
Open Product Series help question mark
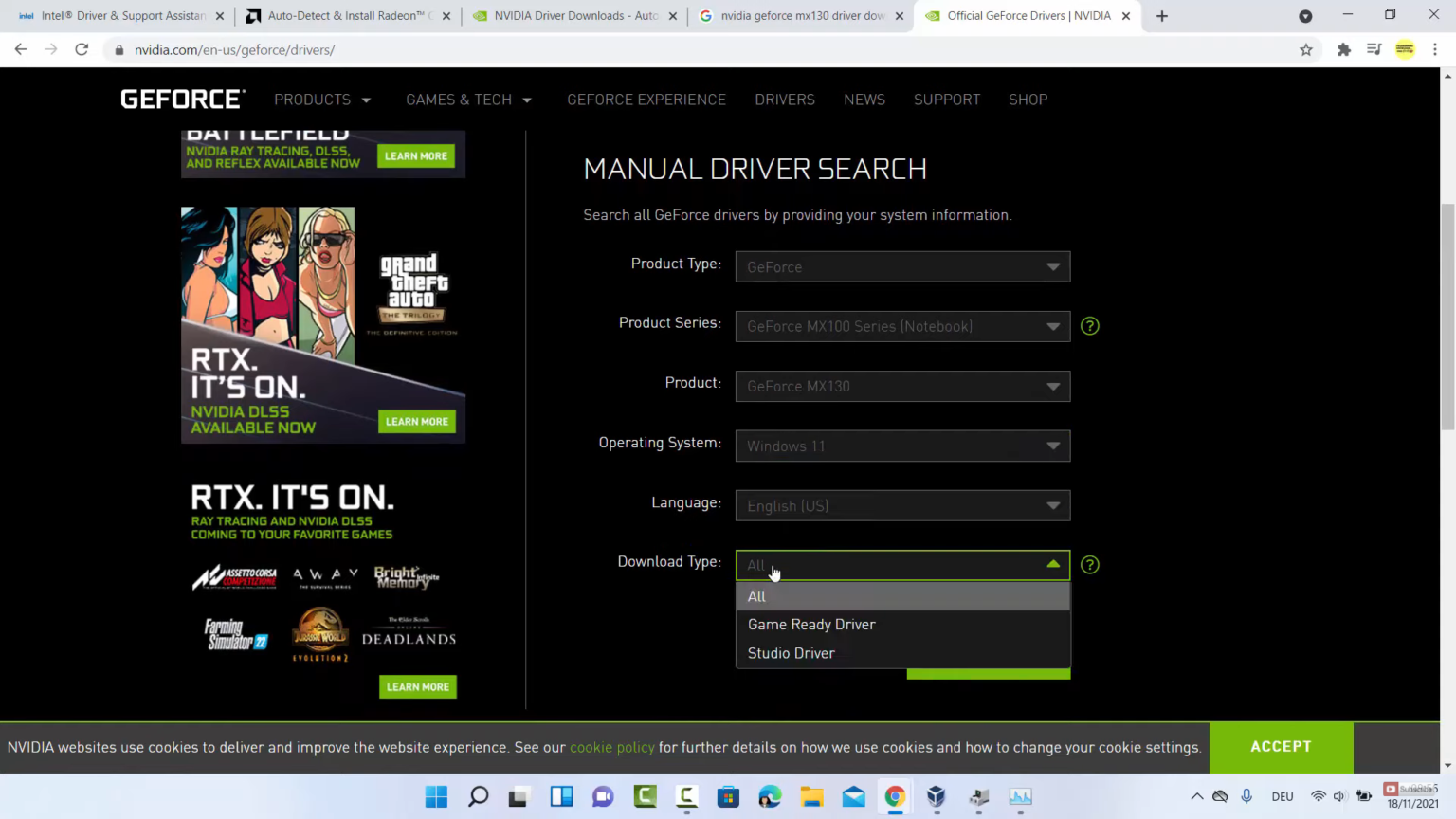coord(1090,326)
